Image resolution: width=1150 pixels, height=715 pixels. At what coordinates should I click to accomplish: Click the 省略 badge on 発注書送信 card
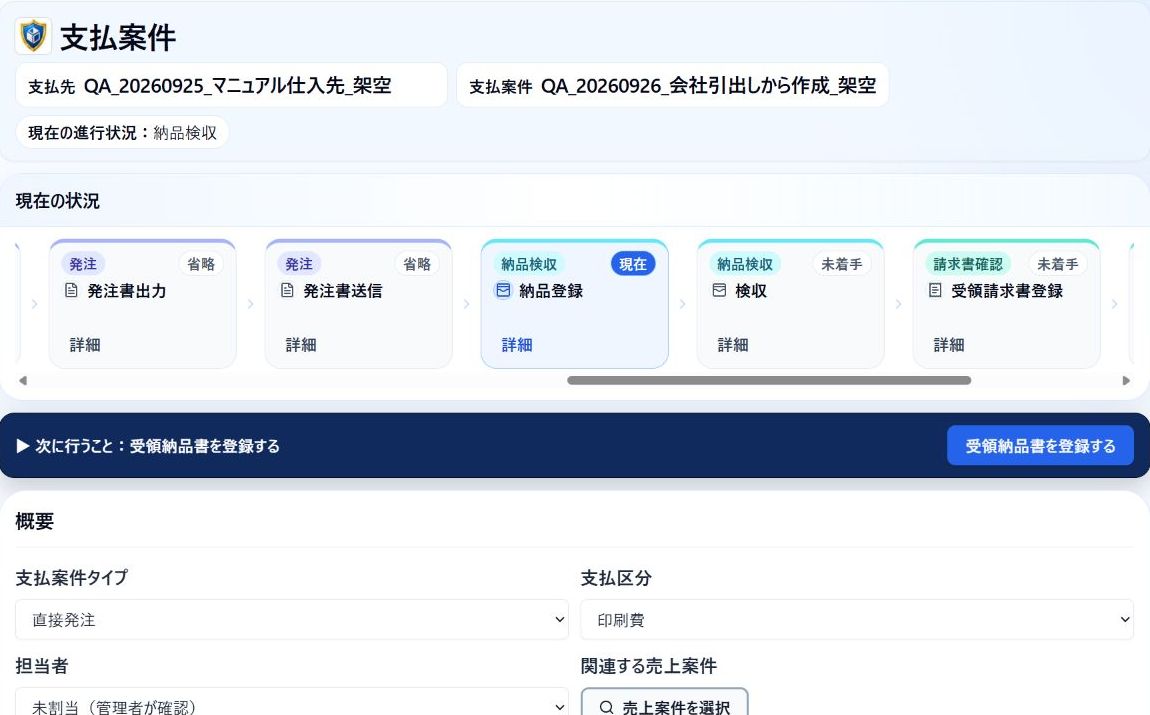click(x=417, y=264)
